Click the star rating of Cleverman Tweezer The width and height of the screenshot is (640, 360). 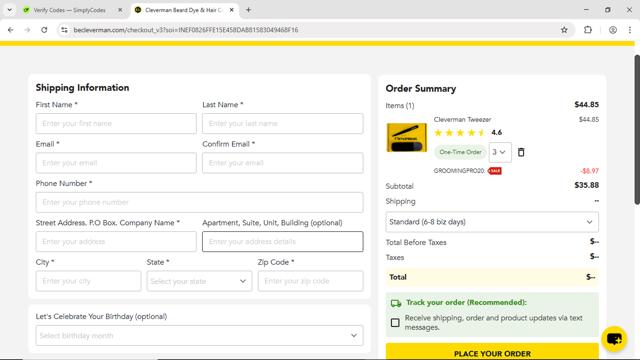[x=459, y=133]
